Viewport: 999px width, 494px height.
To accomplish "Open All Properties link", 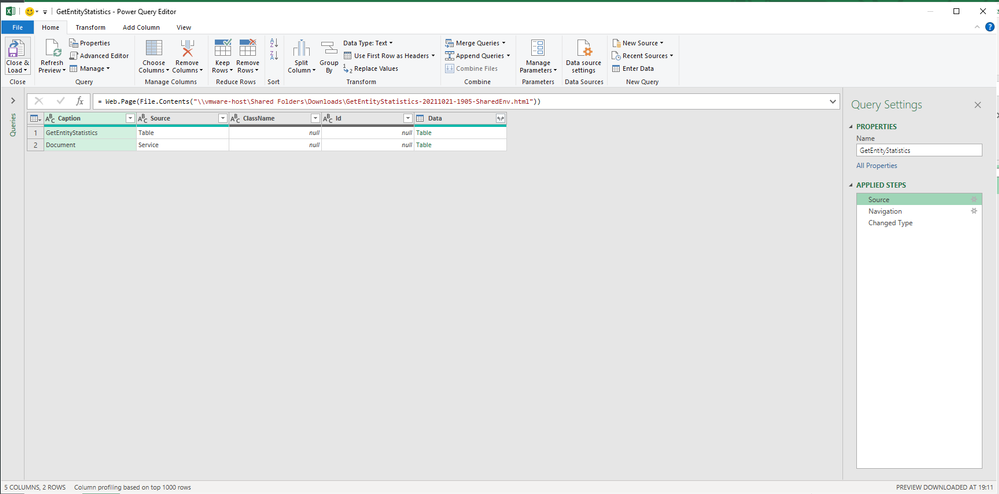I will pyautogui.click(x=877, y=166).
